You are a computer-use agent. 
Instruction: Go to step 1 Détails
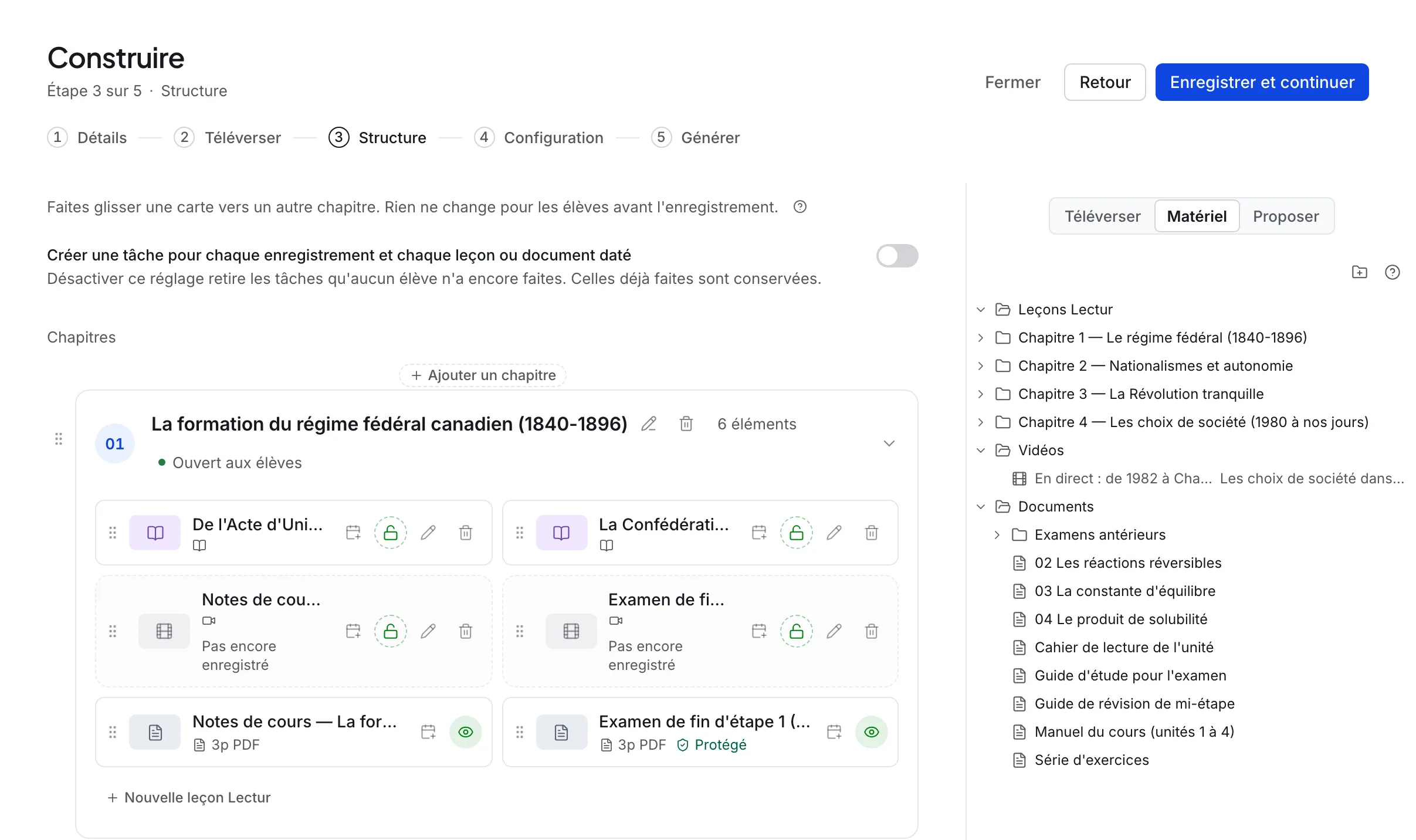[87, 138]
